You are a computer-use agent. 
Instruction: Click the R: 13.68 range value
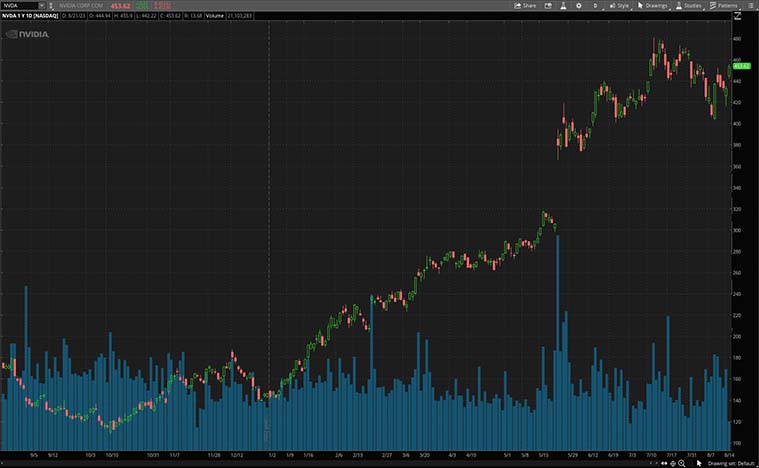(x=193, y=16)
